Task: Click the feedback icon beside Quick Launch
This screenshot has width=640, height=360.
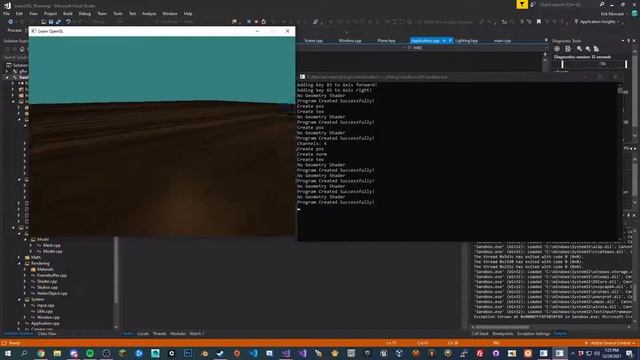Action: pos(533,4)
